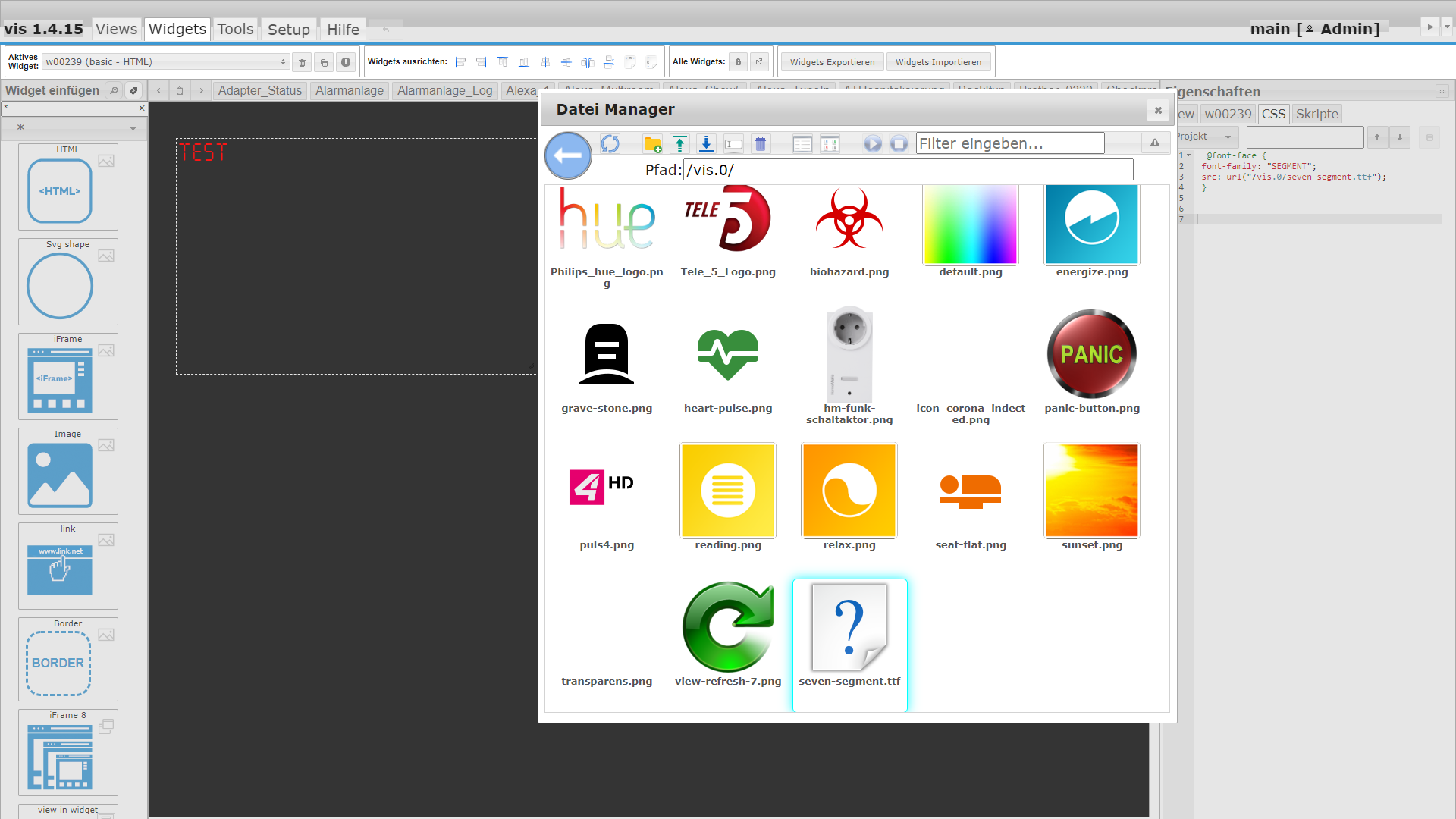Click Widgets Exportieren button
1456x819 pixels.
click(x=832, y=62)
